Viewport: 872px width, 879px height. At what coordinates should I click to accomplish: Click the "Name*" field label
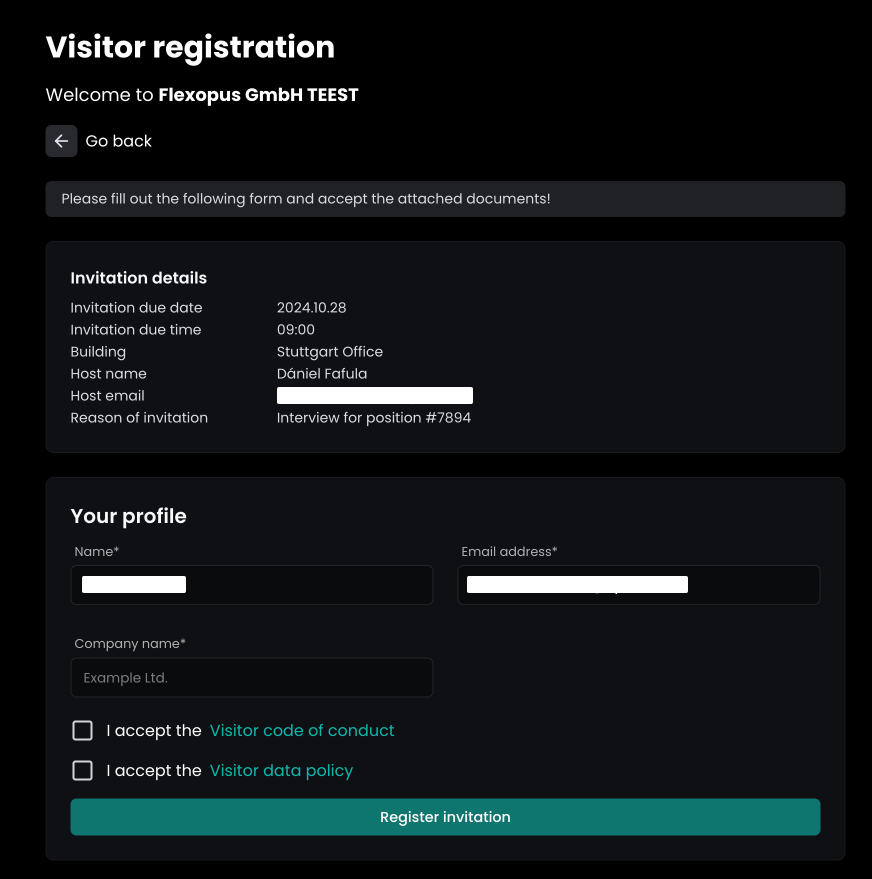(97, 551)
